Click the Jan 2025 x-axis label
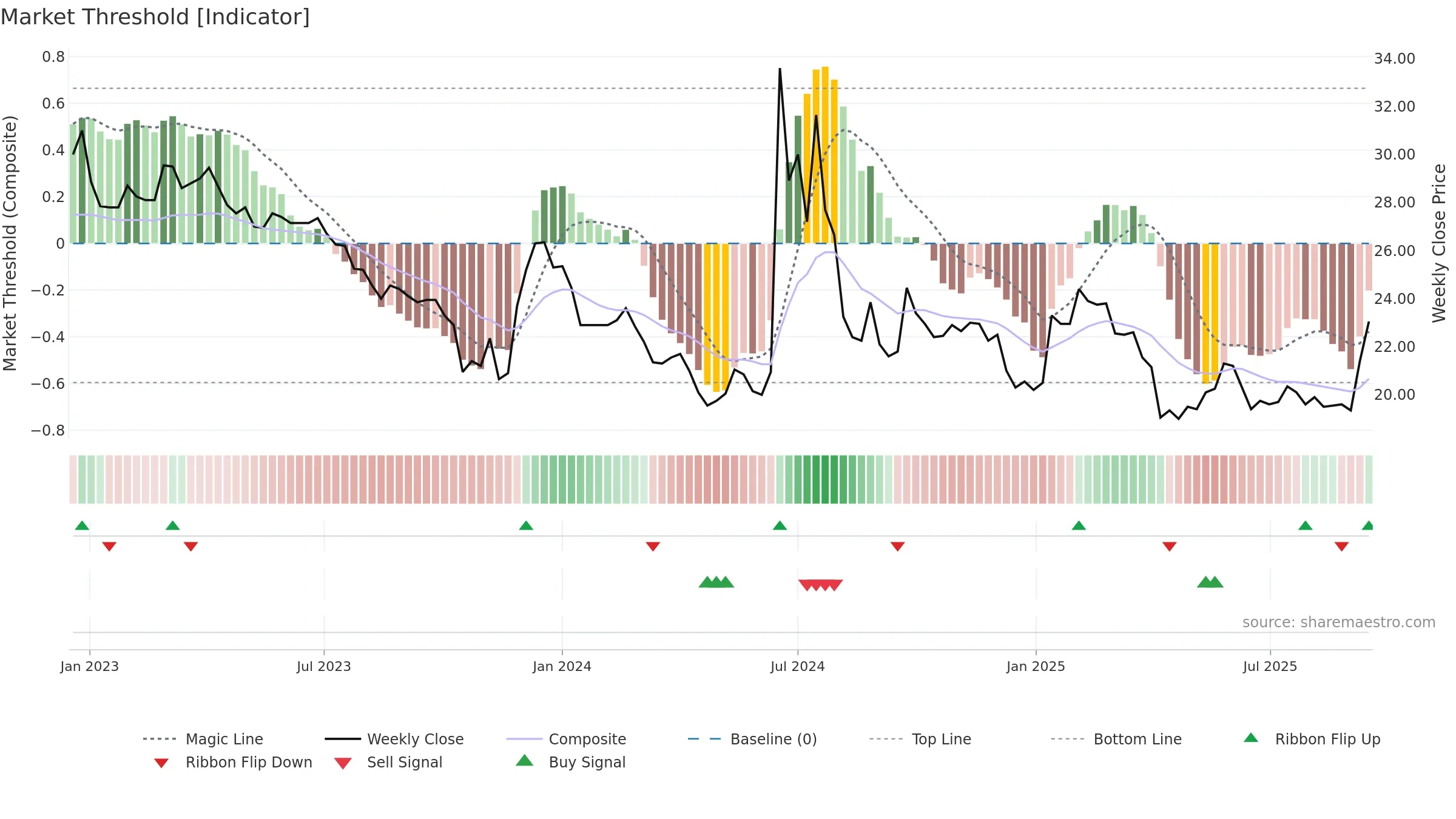 pos(1036,666)
